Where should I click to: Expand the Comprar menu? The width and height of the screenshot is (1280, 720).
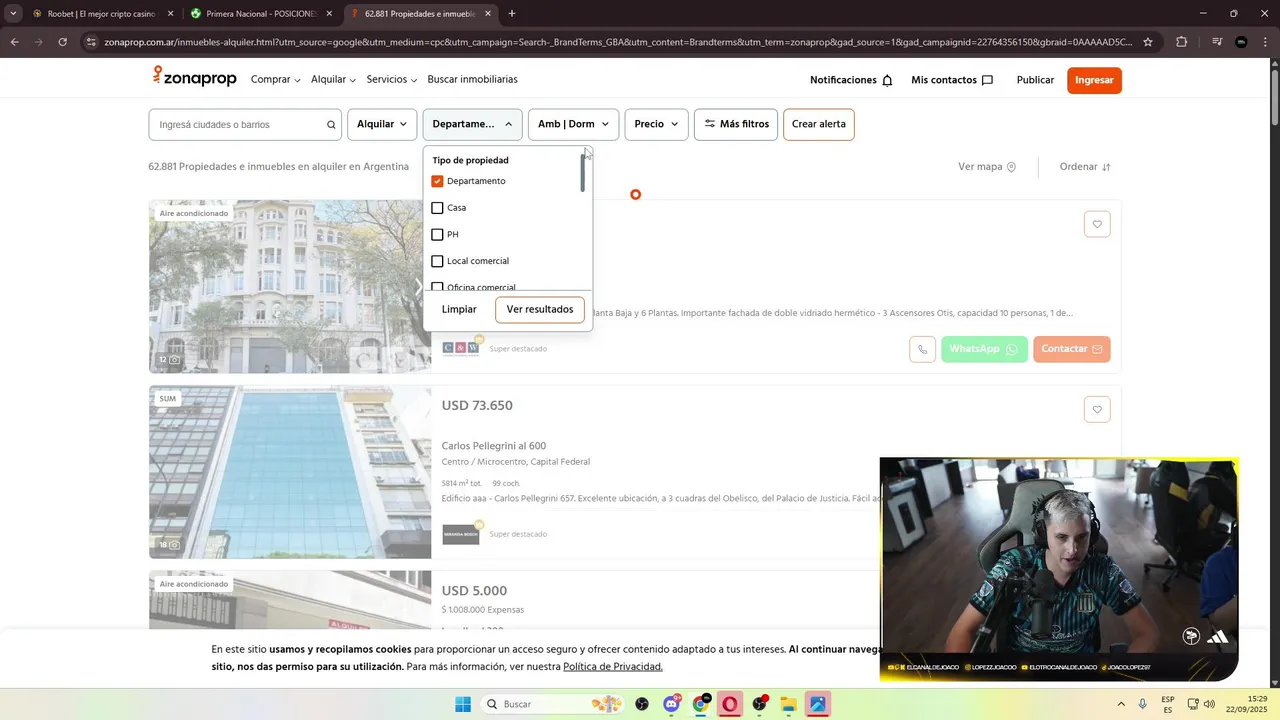[275, 79]
